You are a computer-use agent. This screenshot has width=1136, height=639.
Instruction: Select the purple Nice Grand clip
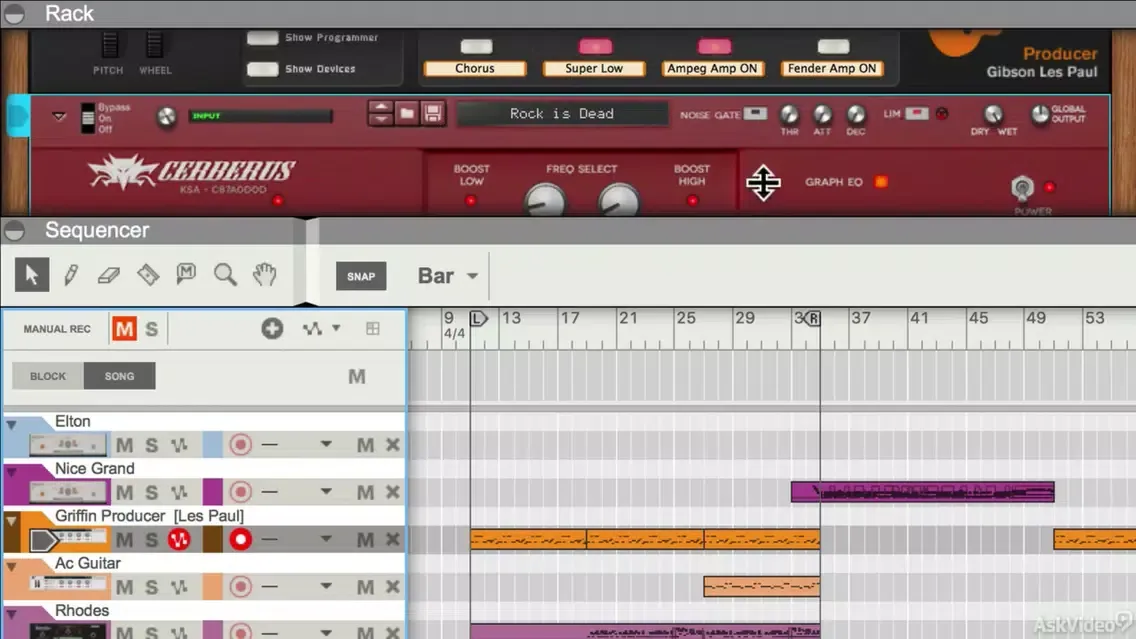(x=922, y=492)
